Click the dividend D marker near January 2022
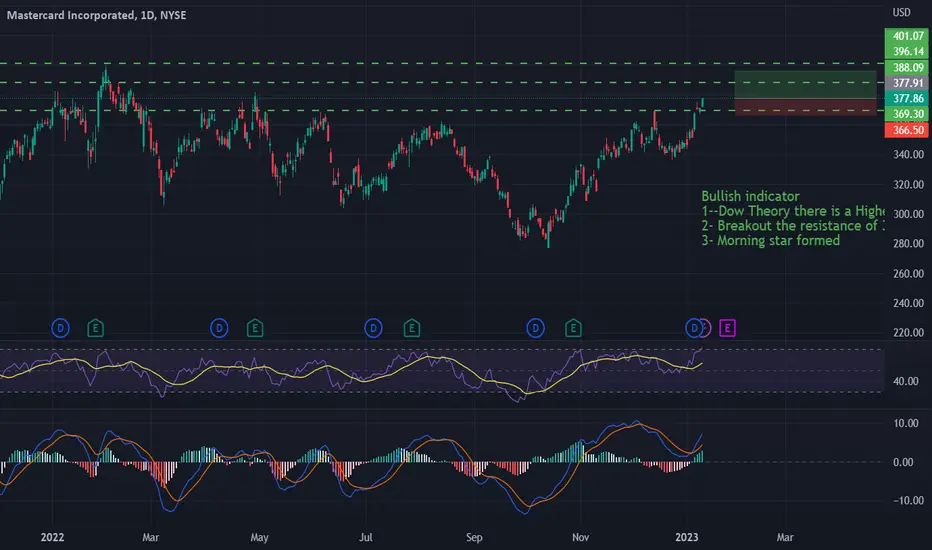 tap(60, 328)
